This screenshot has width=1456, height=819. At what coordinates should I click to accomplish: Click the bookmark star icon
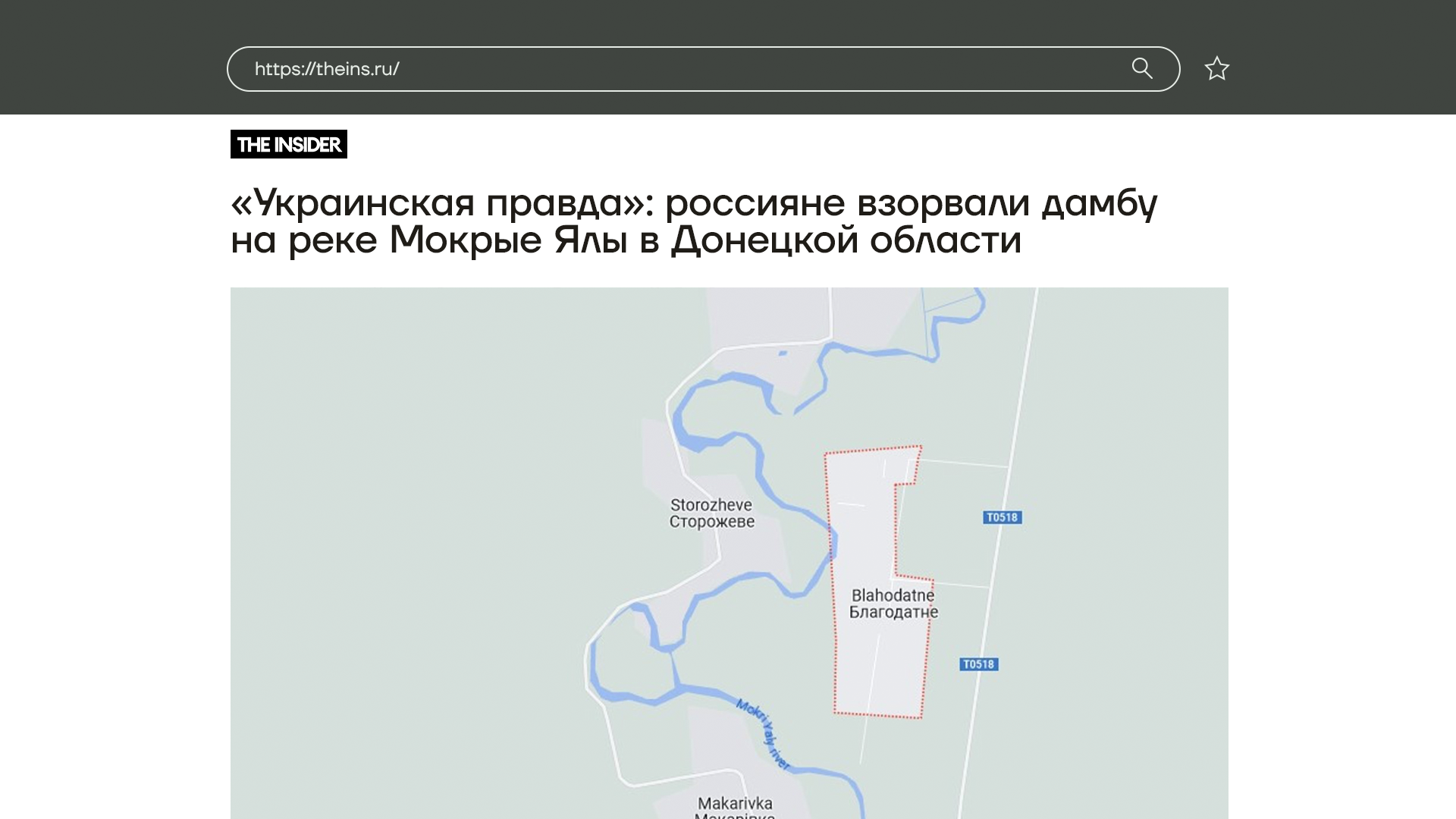click(1216, 69)
